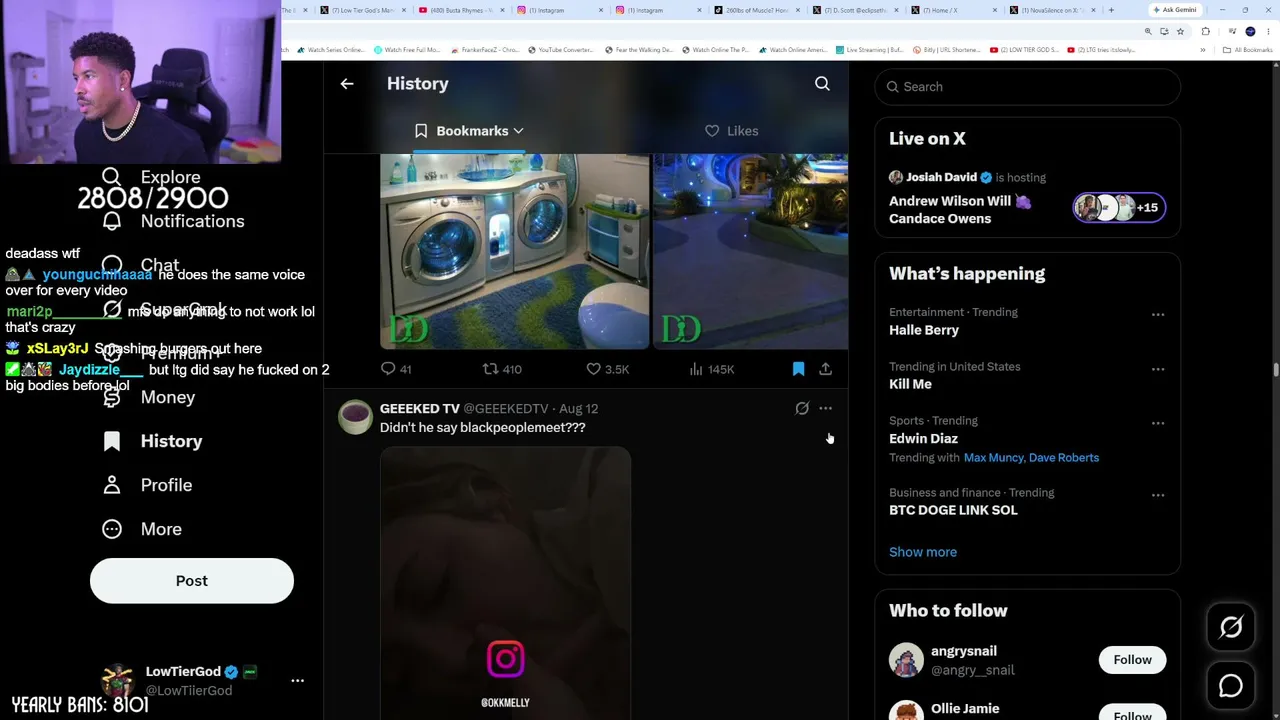Viewport: 1280px width, 720px height.
Task: Select the History item in sidebar
Action: click(x=152, y=441)
